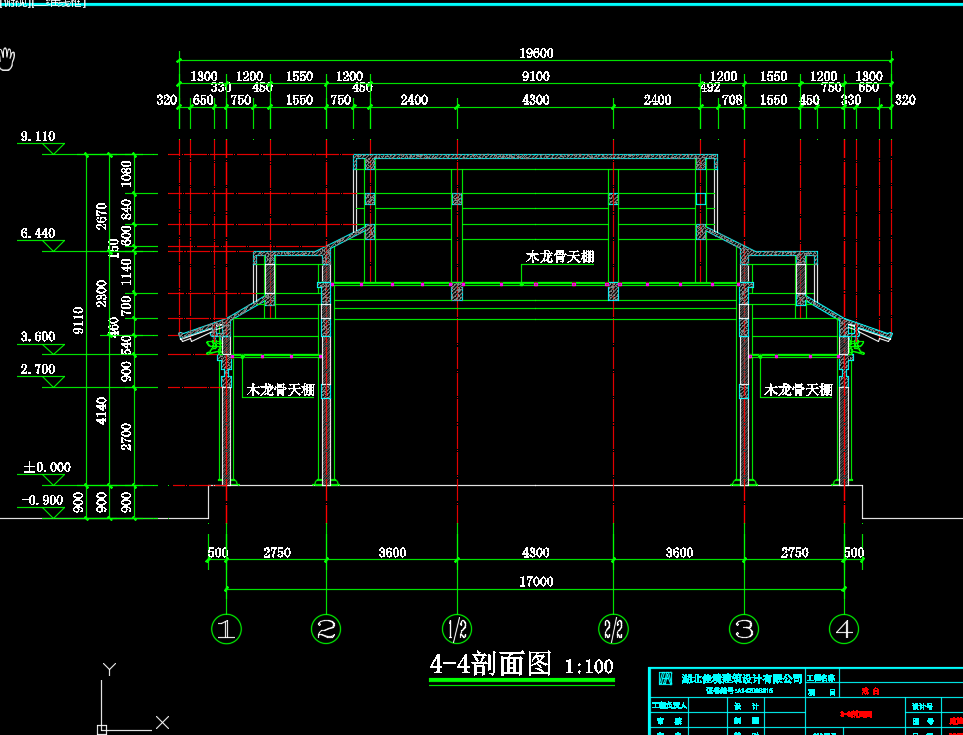This screenshot has width=963, height=735.
Task: Select the 1:100 scale text
Action: (589, 666)
